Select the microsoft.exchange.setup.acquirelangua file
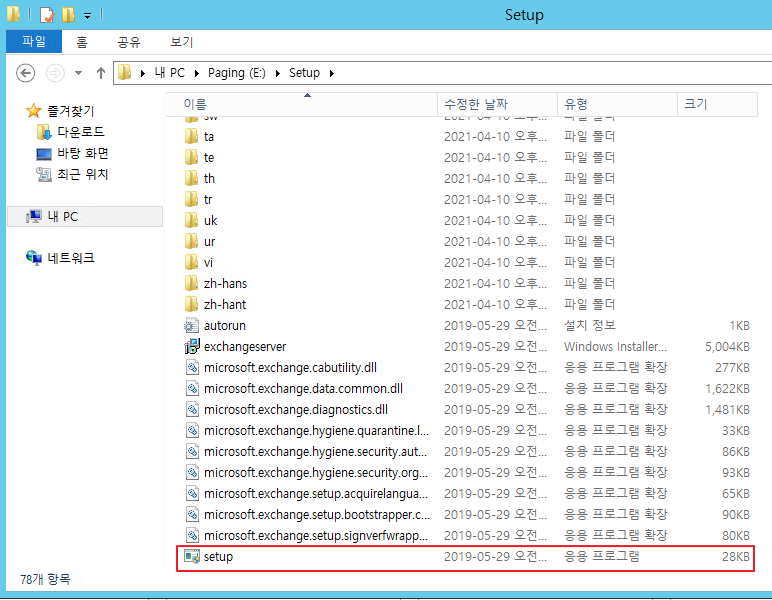This screenshot has width=772, height=600. pos(316,494)
